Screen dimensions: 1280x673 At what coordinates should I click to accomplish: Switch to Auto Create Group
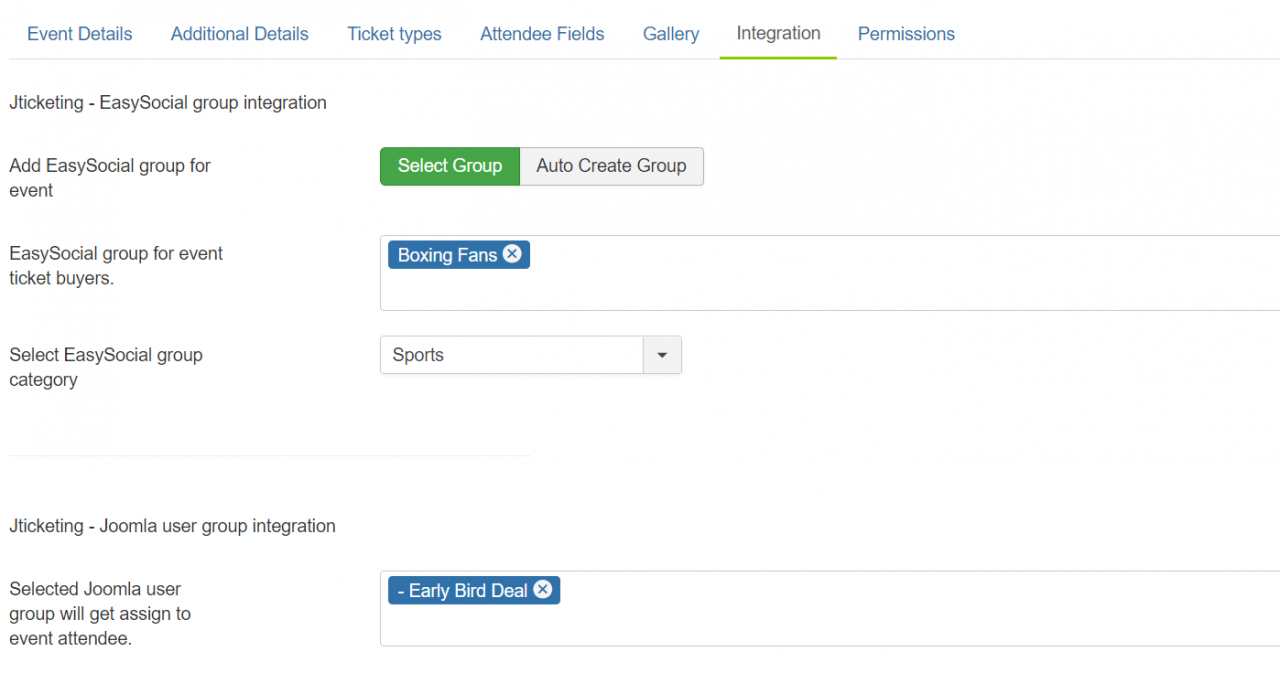click(611, 166)
